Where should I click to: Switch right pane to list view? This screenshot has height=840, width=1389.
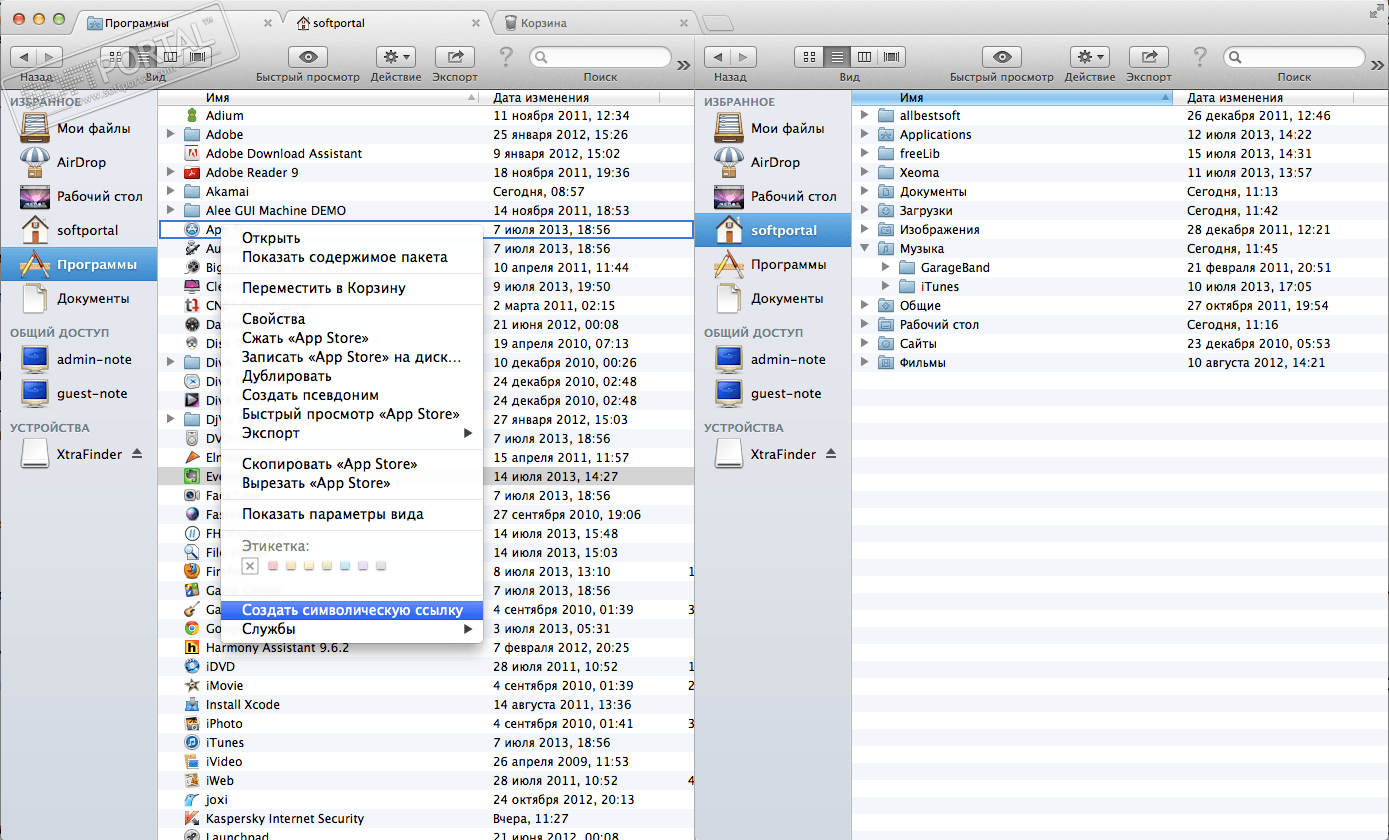[x=838, y=57]
